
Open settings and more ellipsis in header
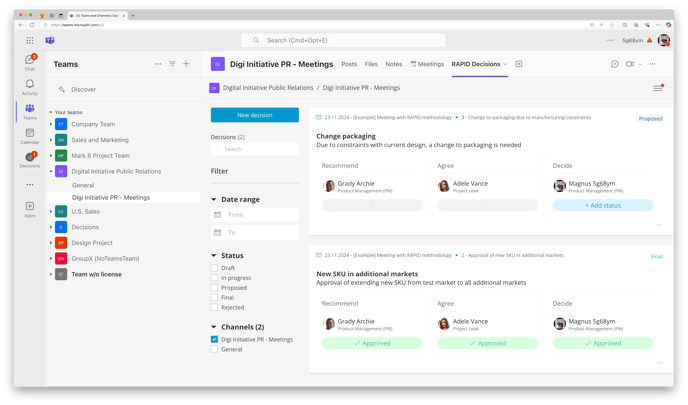pyautogui.click(x=610, y=40)
